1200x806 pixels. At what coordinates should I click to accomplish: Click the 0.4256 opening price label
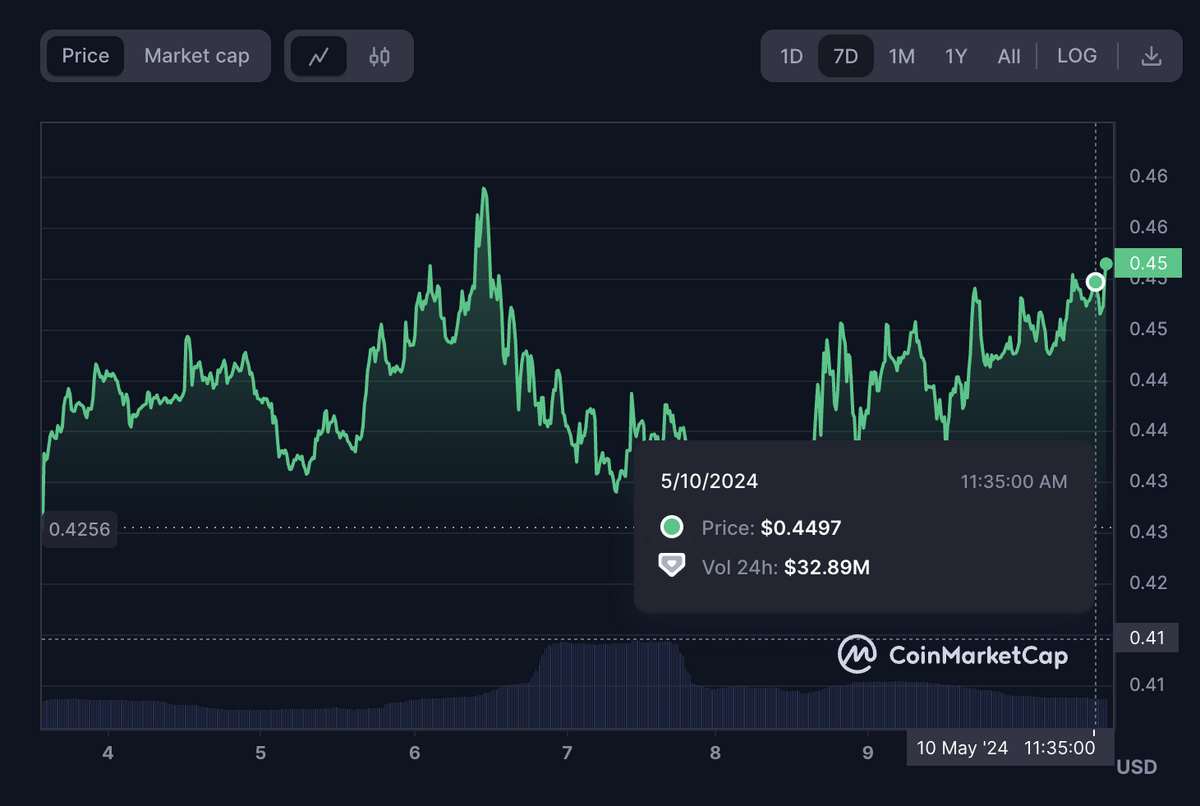[80, 527]
